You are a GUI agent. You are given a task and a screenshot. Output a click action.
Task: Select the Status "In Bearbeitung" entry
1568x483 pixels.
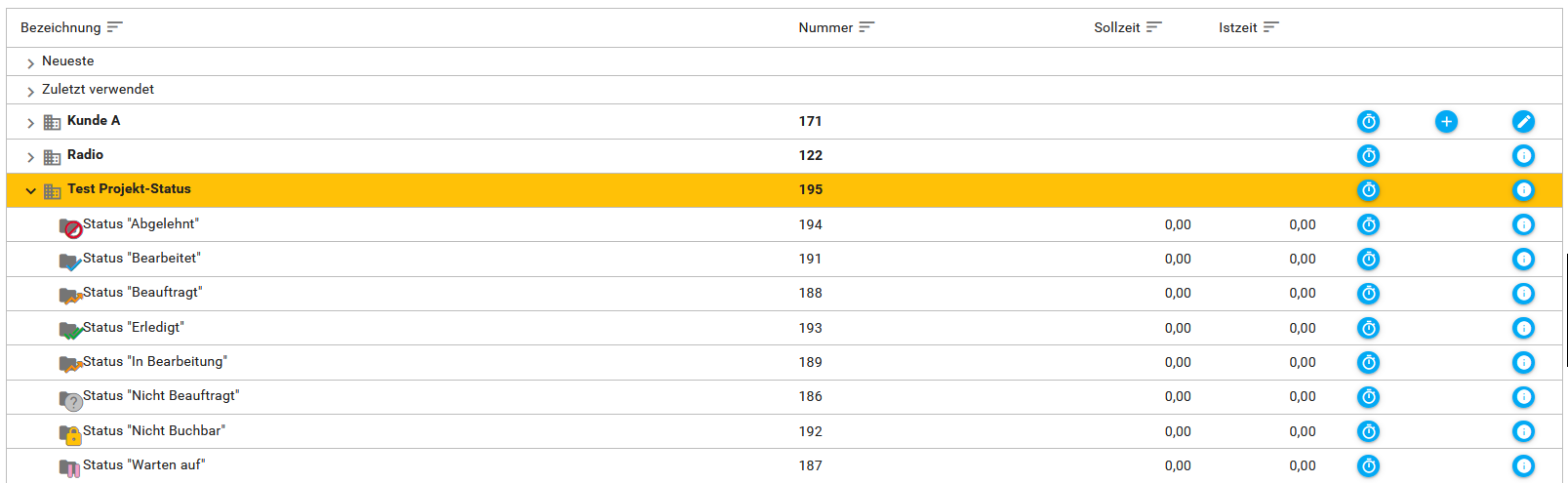click(154, 362)
